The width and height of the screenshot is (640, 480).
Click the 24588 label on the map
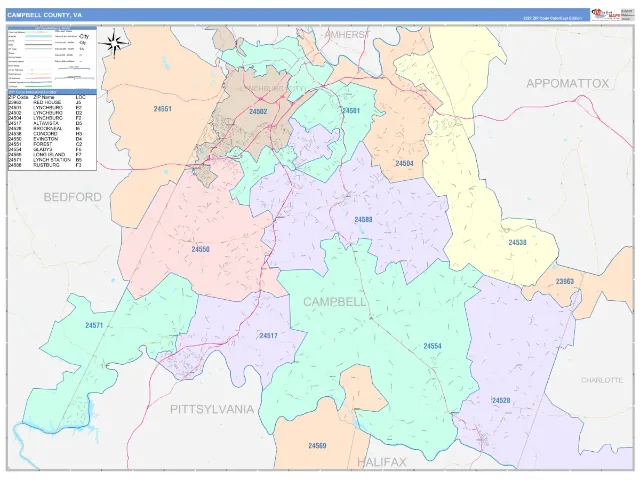pos(363,220)
